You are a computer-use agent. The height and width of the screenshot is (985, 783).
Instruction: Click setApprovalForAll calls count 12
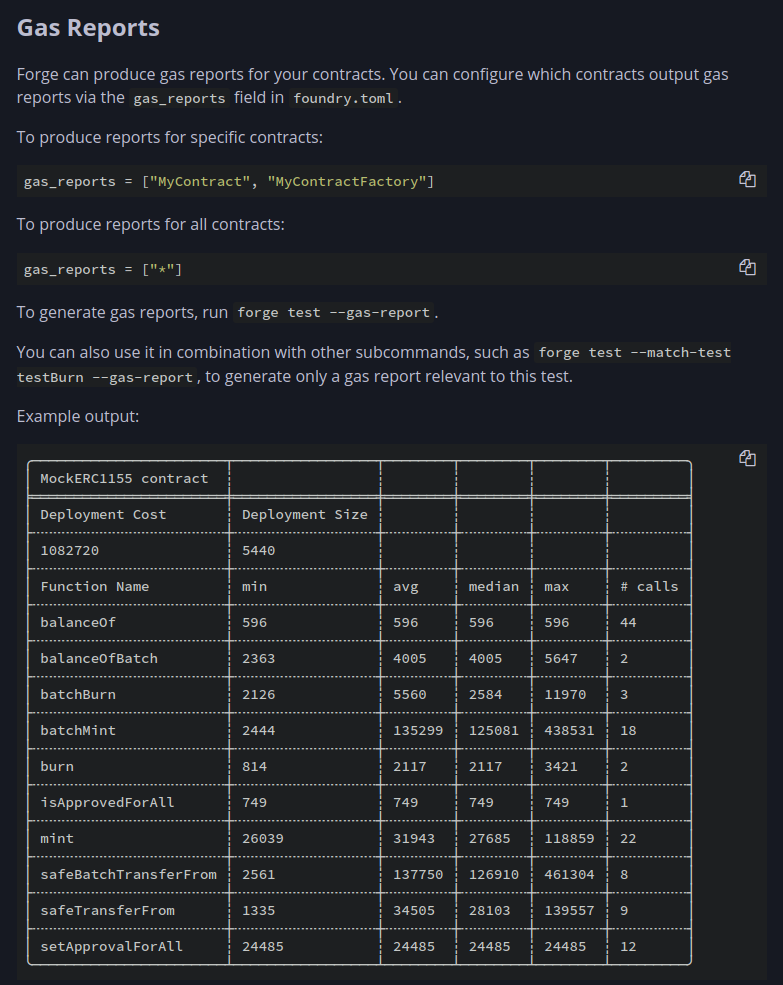(628, 947)
